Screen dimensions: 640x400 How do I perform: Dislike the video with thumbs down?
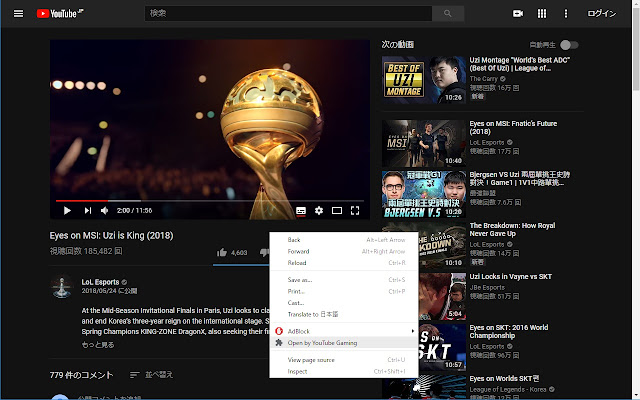pos(264,253)
